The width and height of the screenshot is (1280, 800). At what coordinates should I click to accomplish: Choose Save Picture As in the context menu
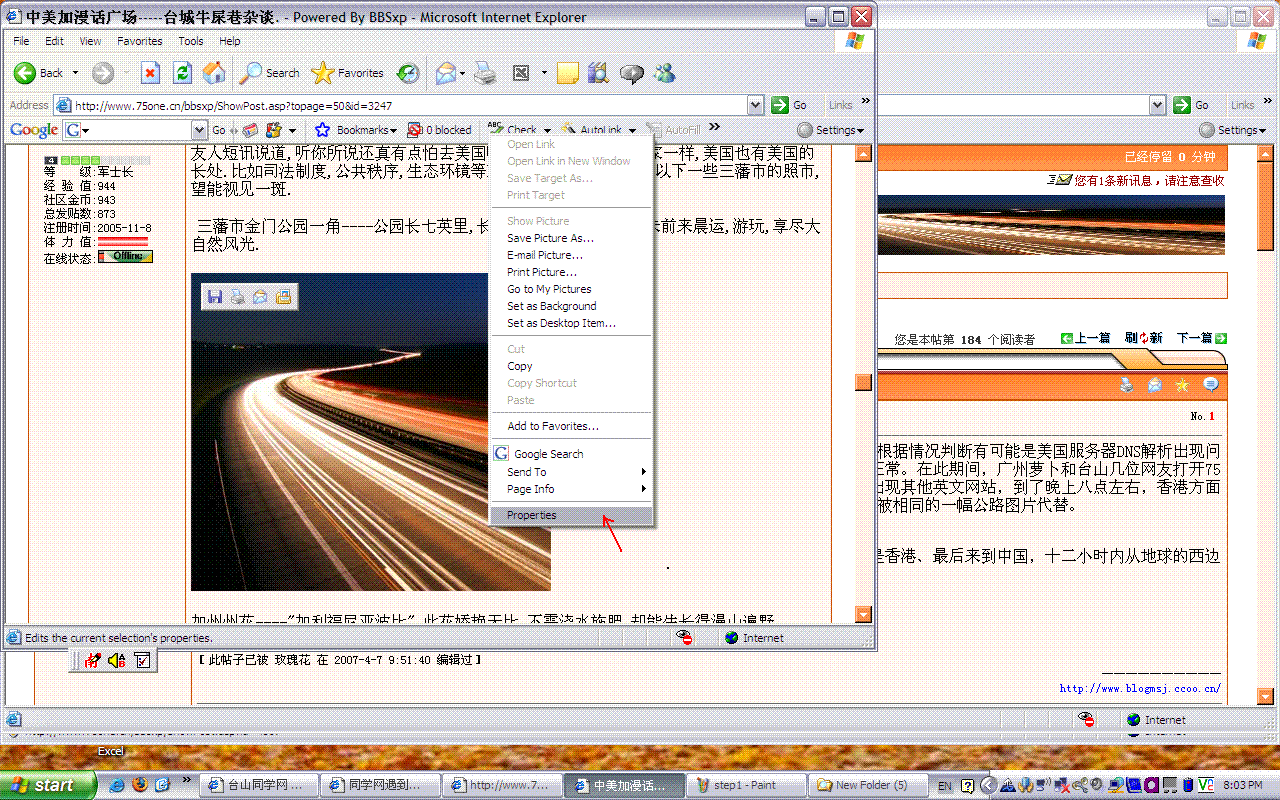[550, 238]
